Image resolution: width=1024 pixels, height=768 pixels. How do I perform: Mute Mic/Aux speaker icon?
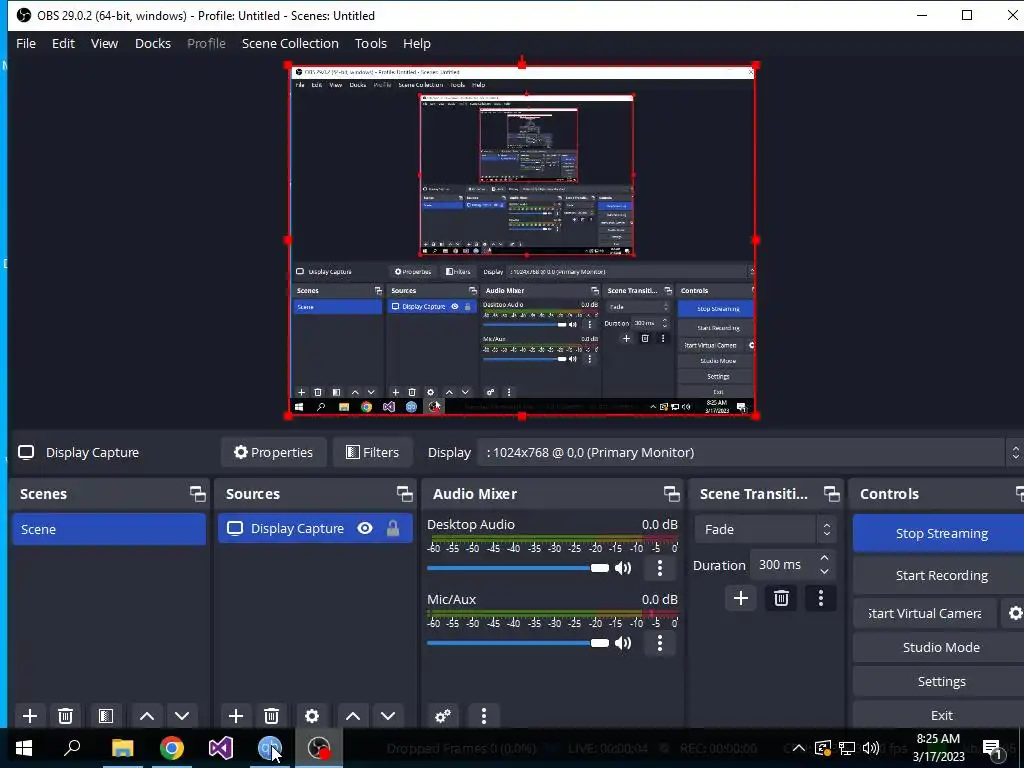623,643
